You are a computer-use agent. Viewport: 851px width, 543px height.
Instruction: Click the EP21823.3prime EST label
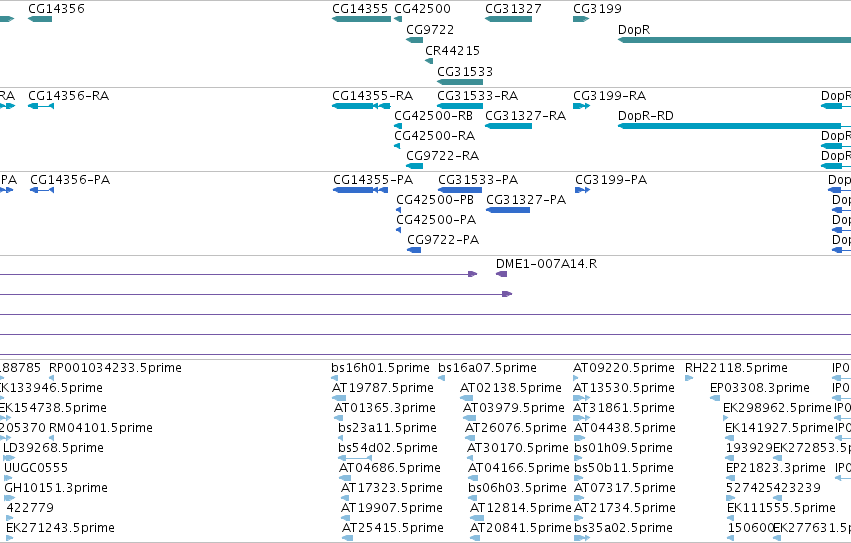coord(776,468)
